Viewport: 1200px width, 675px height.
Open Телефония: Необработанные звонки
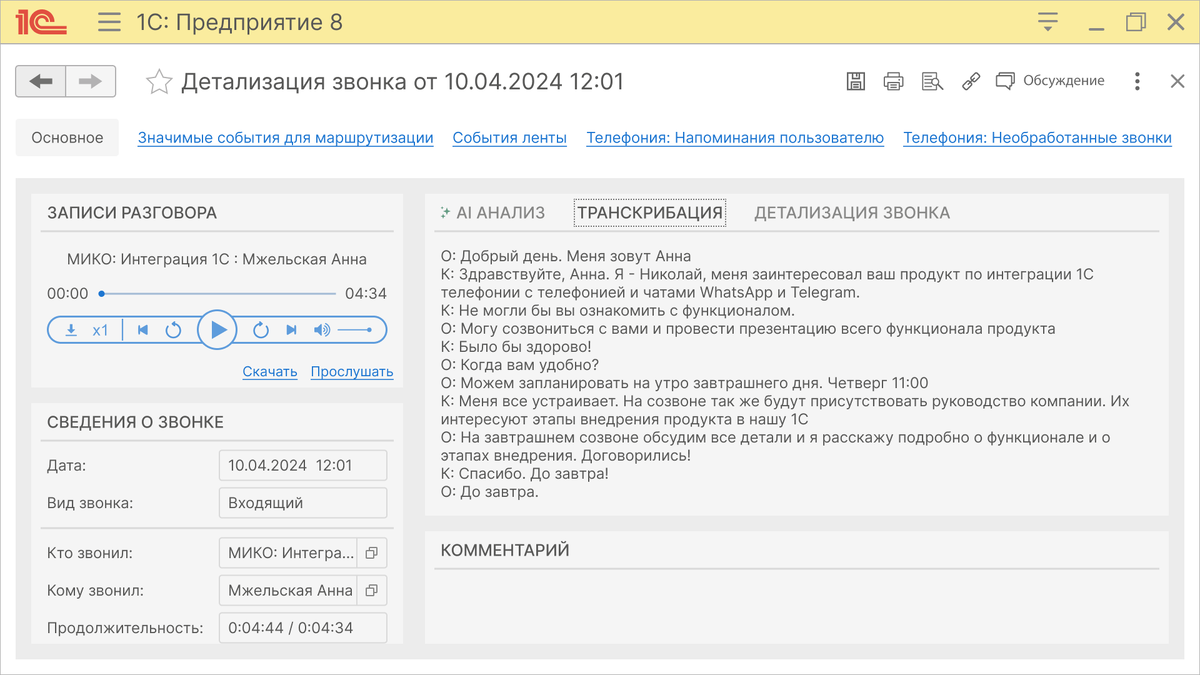pyautogui.click(x=1037, y=138)
